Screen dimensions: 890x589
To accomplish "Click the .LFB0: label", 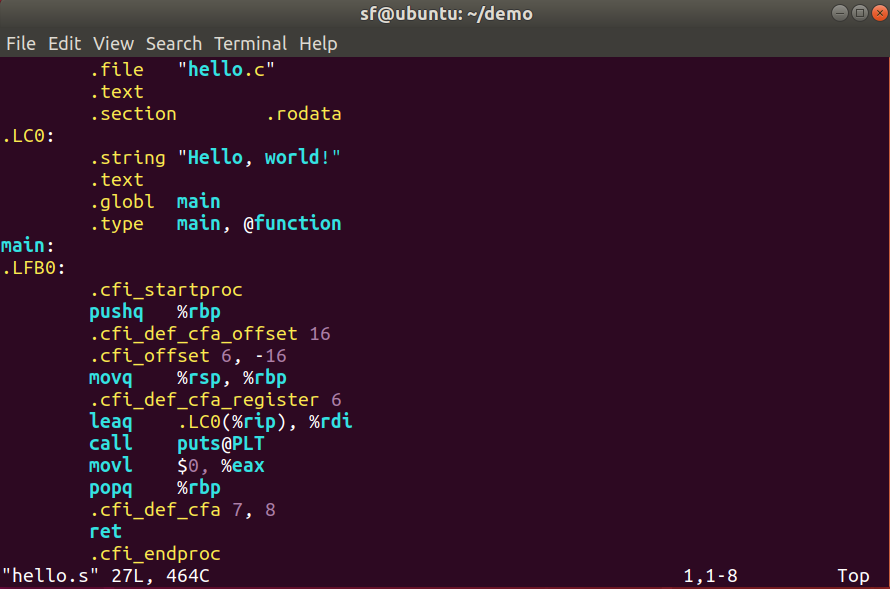I will [33, 268].
